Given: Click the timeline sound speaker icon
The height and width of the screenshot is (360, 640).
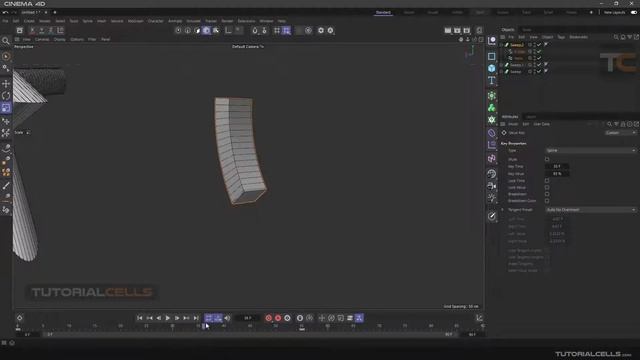Looking at the screenshot, I should pyautogui.click(x=227, y=318).
